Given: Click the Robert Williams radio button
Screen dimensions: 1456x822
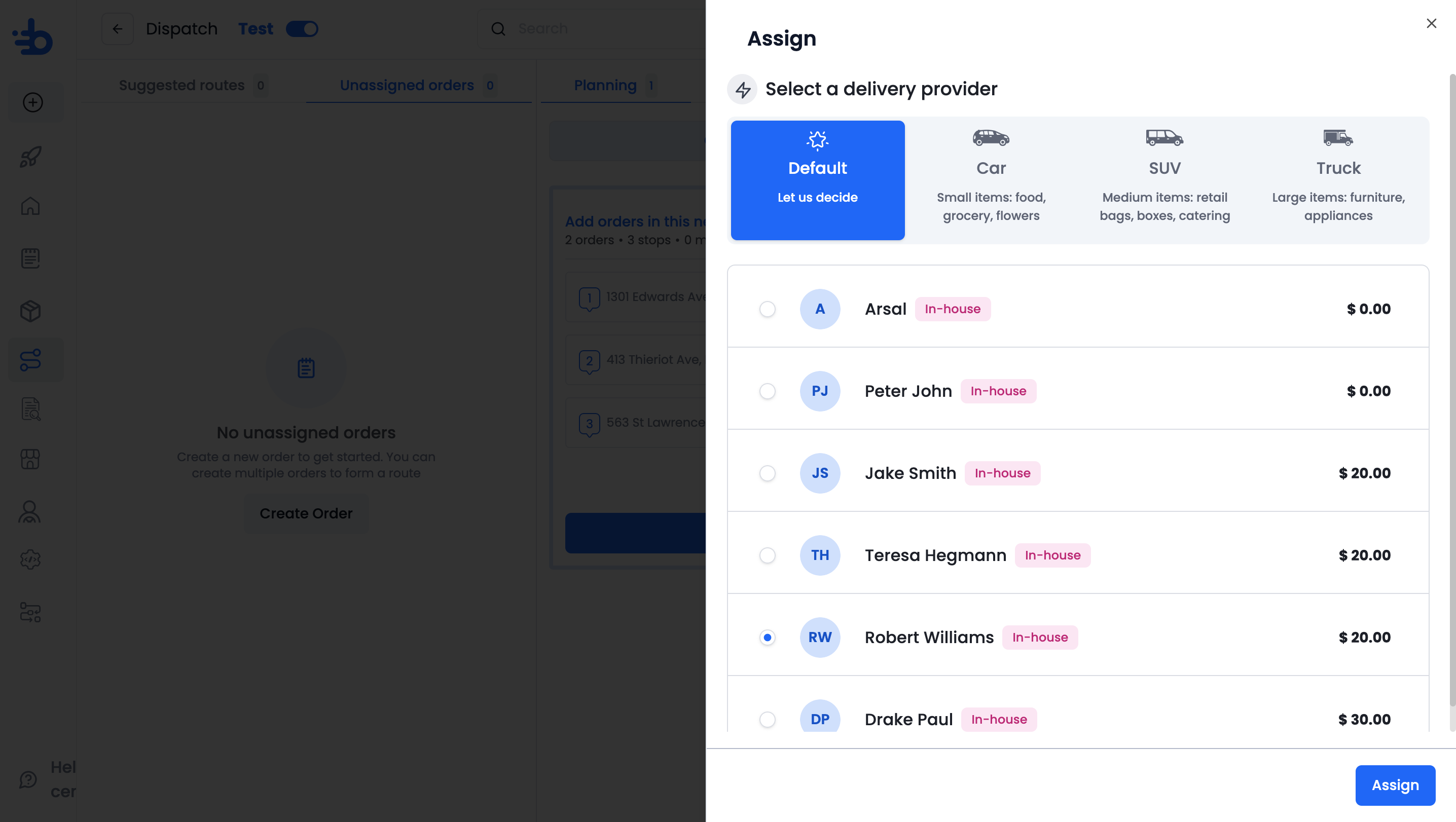Looking at the screenshot, I should [x=767, y=637].
